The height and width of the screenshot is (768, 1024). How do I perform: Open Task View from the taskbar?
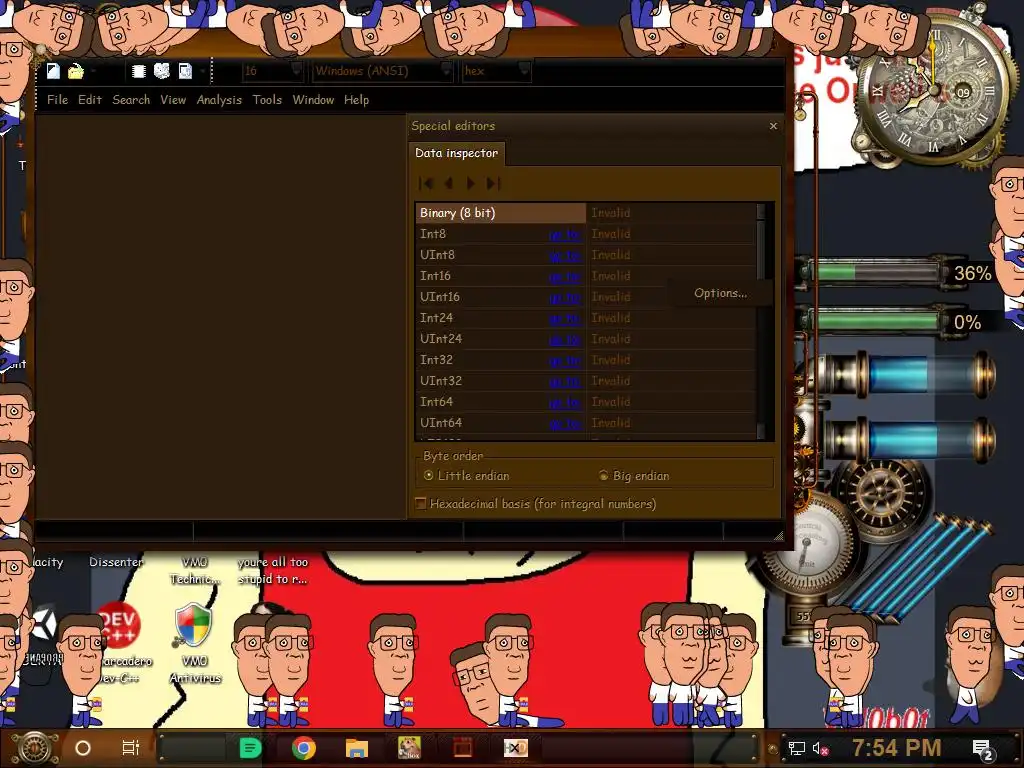[131, 748]
